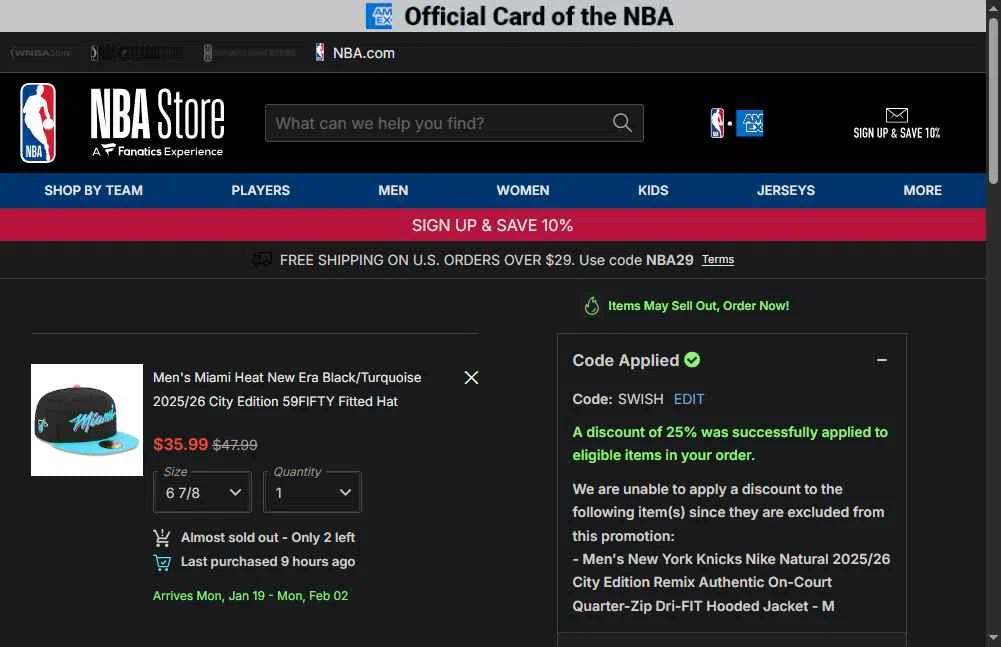Open the Kids menu
Screen dimensions: 1001x647
653,190
